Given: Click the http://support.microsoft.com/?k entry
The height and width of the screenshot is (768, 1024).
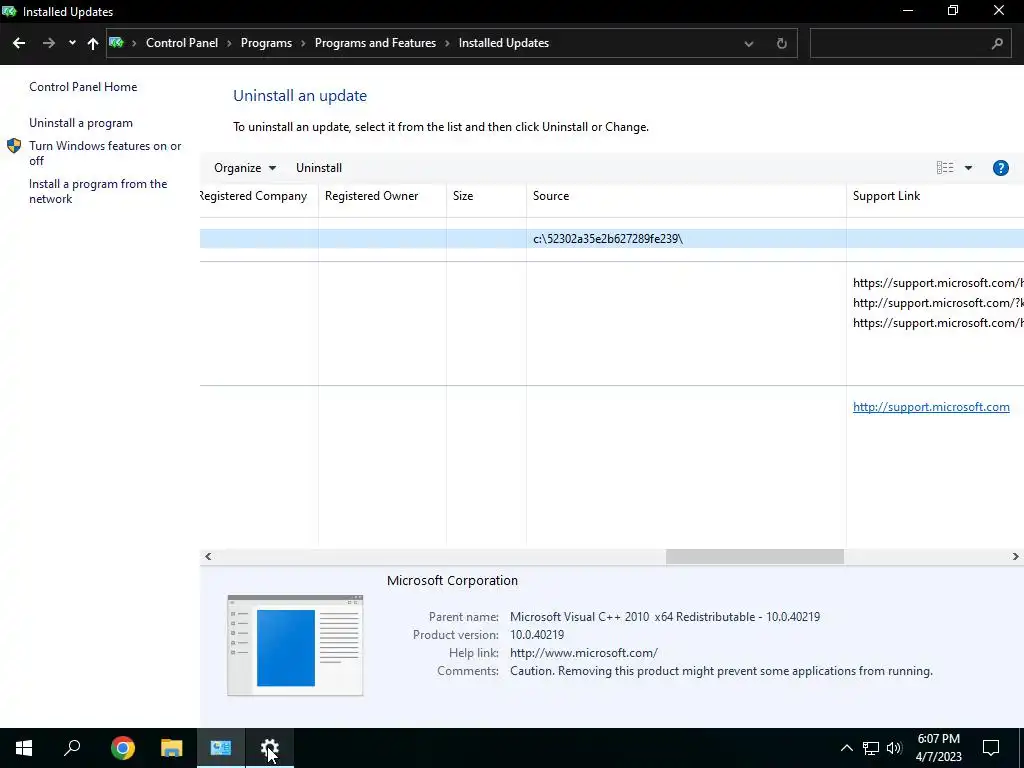Looking at the screenshot, I should point(938,303).
